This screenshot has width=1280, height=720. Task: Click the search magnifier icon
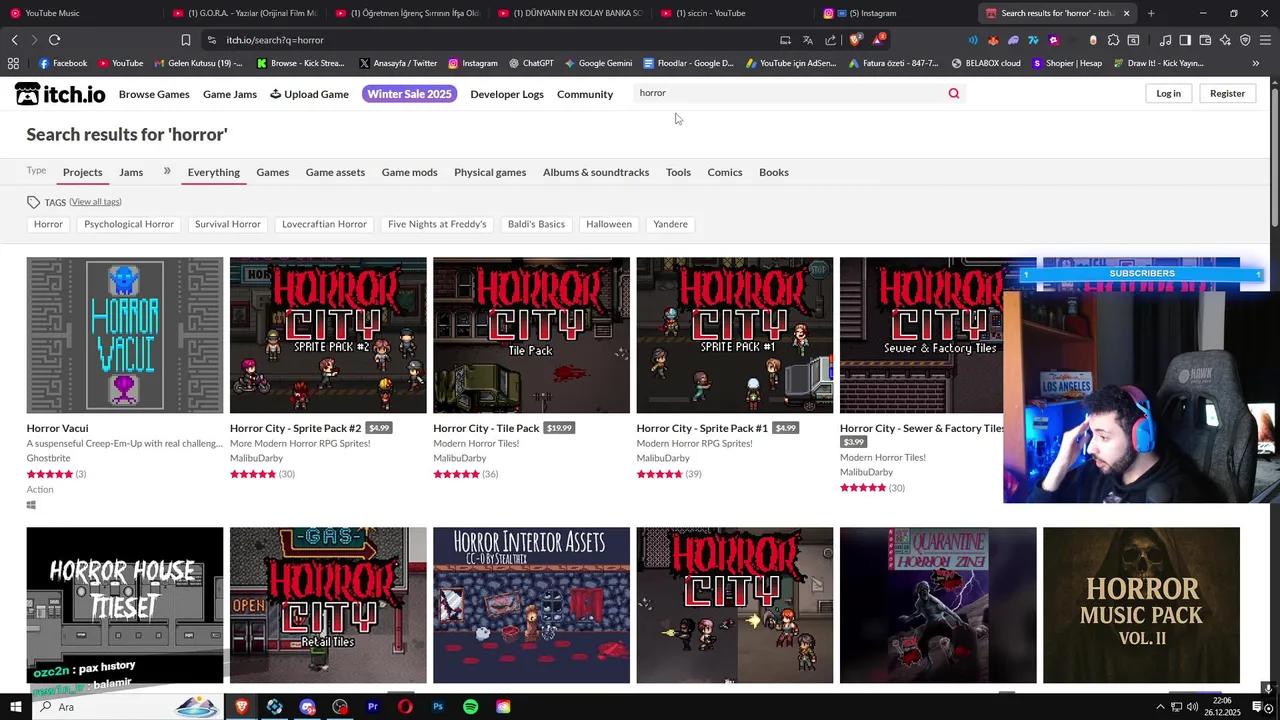tap(953, 93)
